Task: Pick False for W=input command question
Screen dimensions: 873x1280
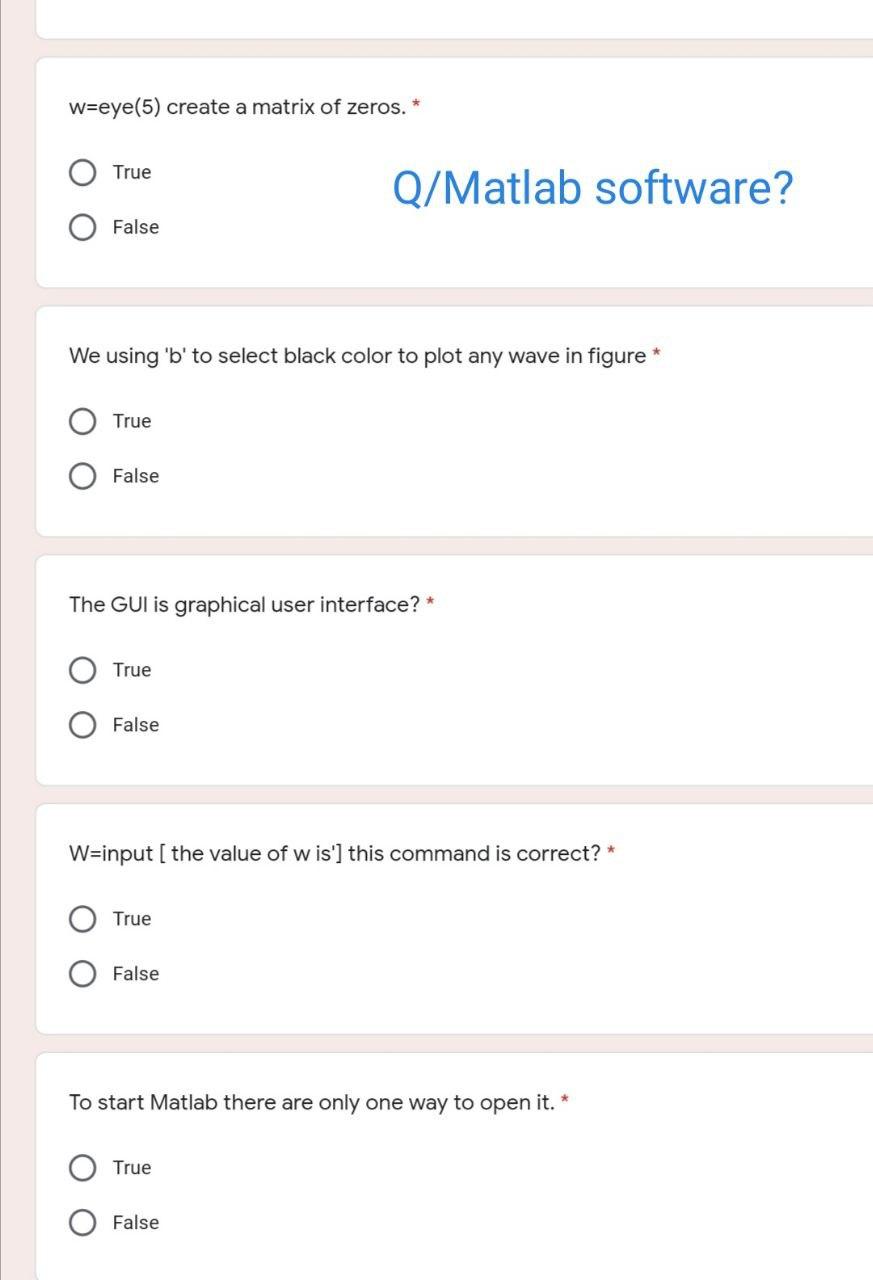Action: [x=83, y=975]
